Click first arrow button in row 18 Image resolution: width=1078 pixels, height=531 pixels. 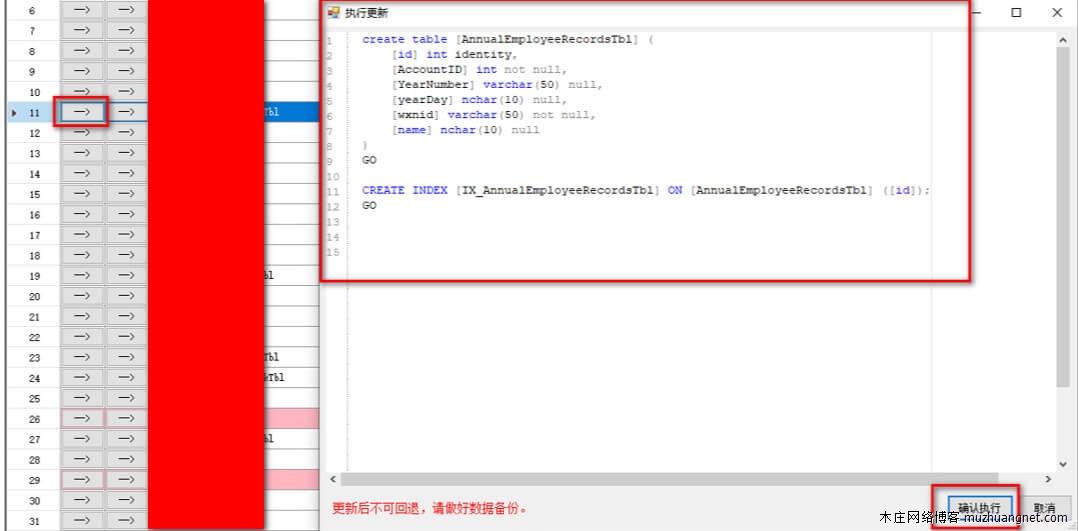click(82, 255)
